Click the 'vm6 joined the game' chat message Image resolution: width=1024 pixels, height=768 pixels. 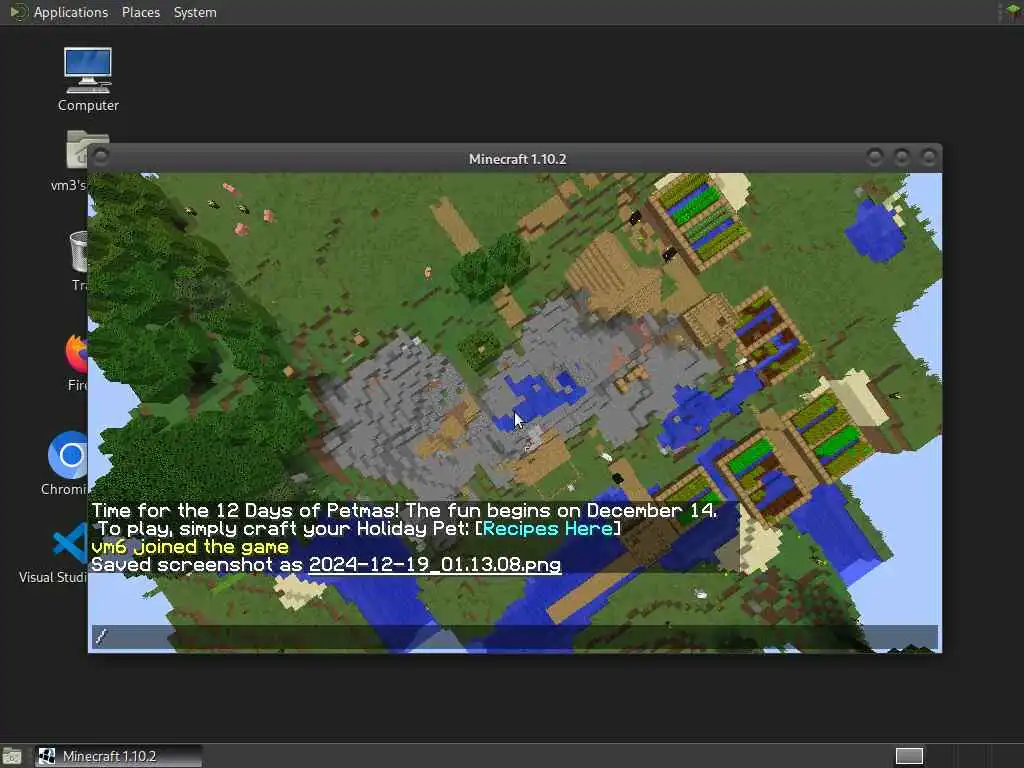(x=189, y=547)
